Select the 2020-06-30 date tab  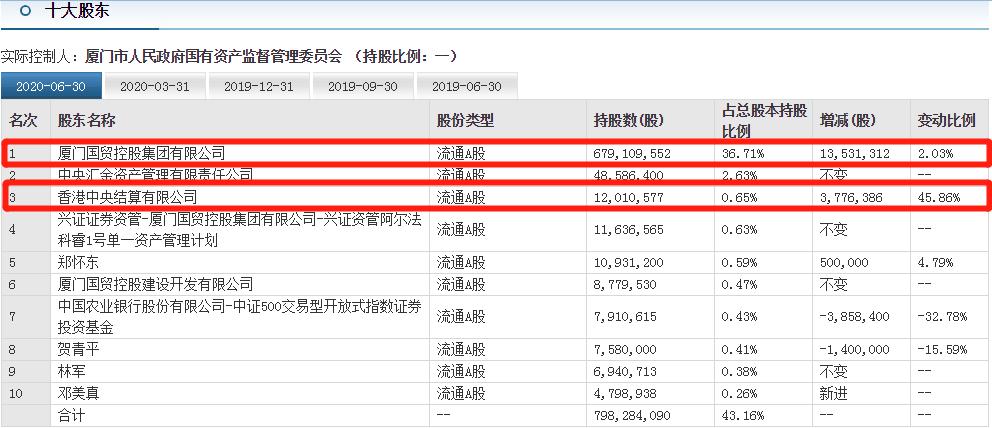(x=51, y=87)
